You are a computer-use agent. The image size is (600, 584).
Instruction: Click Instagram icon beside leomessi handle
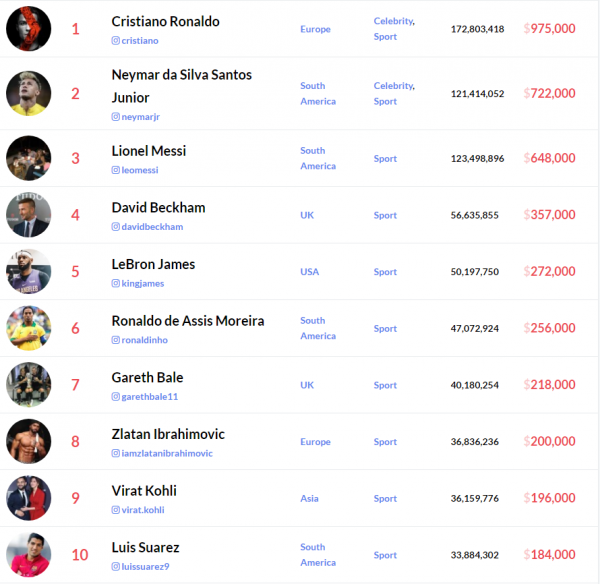(x=116, y=170)
